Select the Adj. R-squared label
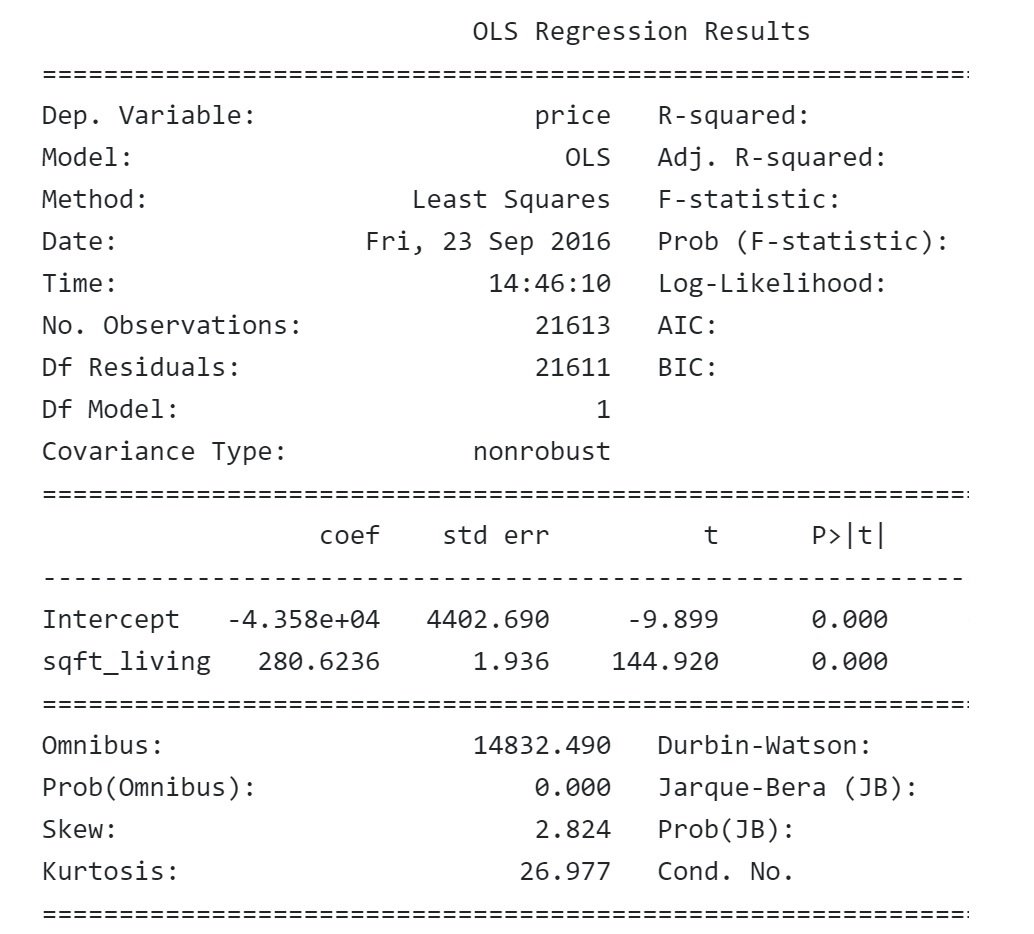1034x934 pixels. point(772,158)
